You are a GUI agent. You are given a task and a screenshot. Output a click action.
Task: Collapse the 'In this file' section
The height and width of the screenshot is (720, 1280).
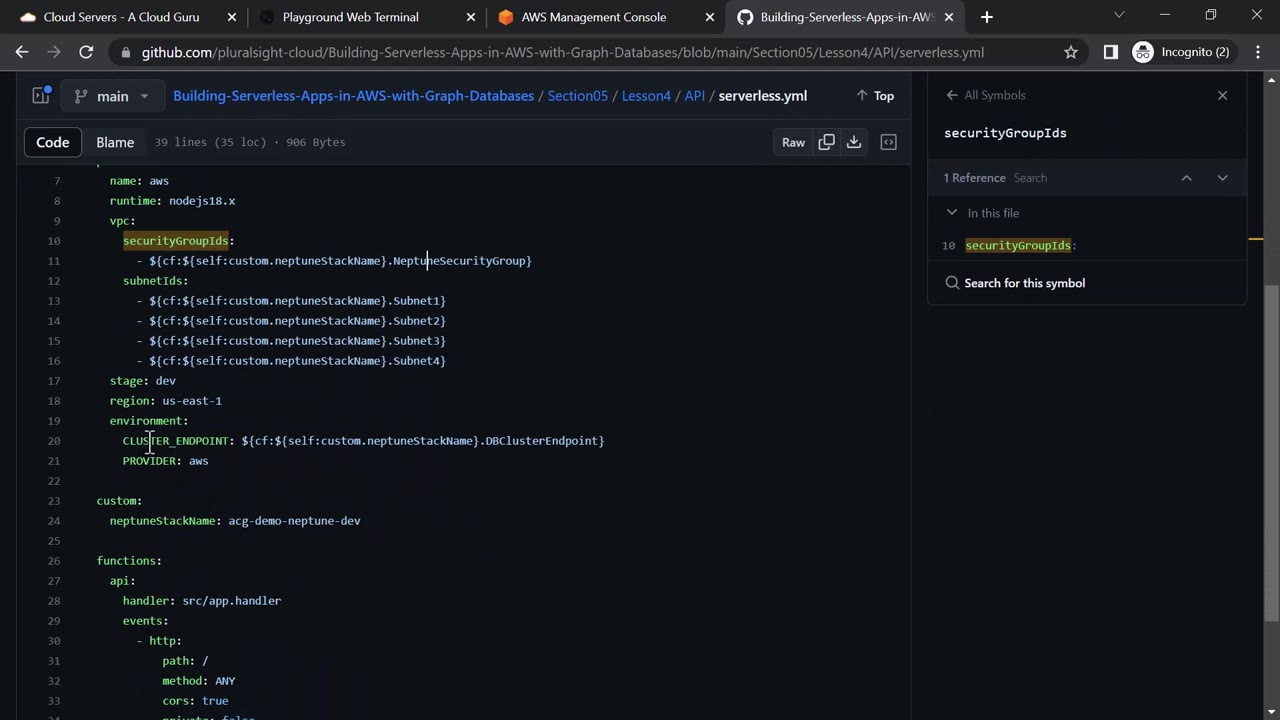pos(952,213)
